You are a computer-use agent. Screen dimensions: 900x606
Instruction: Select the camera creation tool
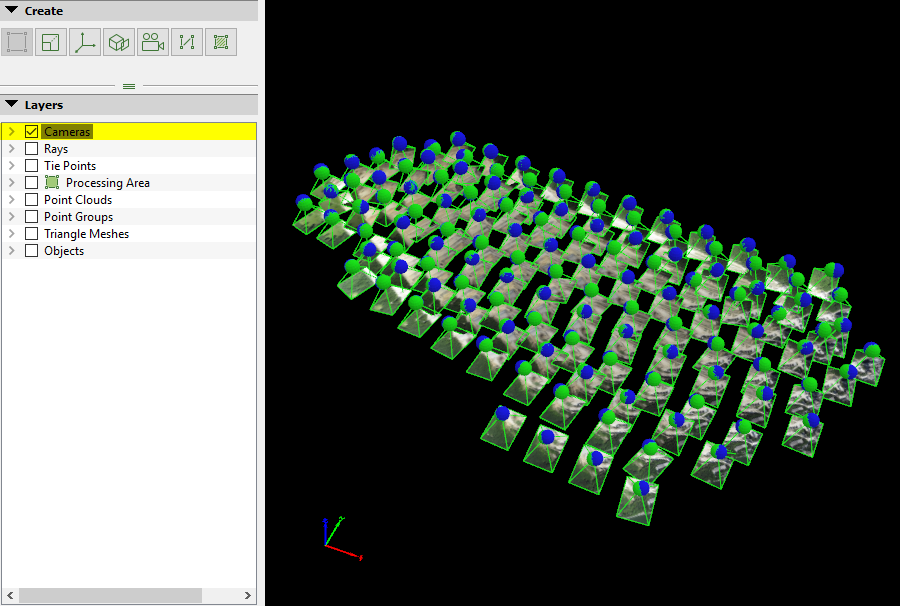pyautogui.click(x=152, y=42)
